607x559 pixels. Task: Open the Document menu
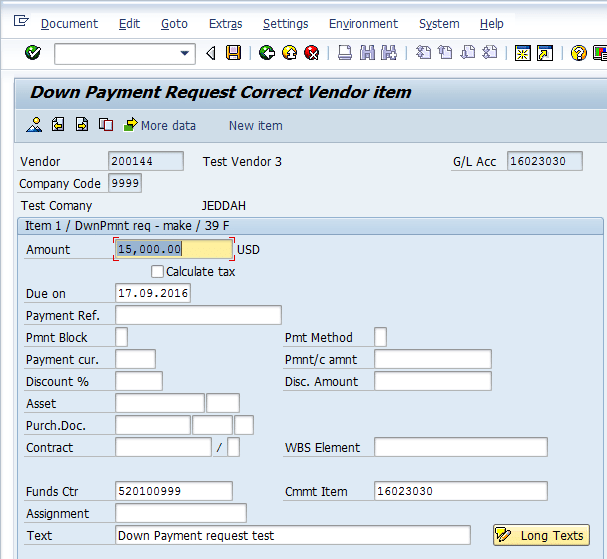[x=69, y=24]
